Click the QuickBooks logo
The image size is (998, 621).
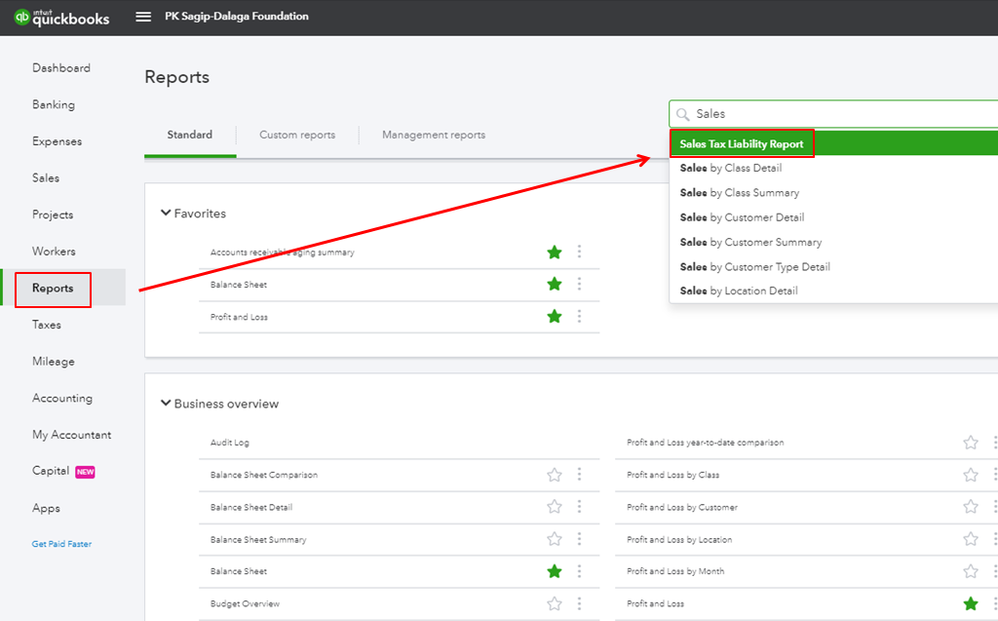(62, 17)
